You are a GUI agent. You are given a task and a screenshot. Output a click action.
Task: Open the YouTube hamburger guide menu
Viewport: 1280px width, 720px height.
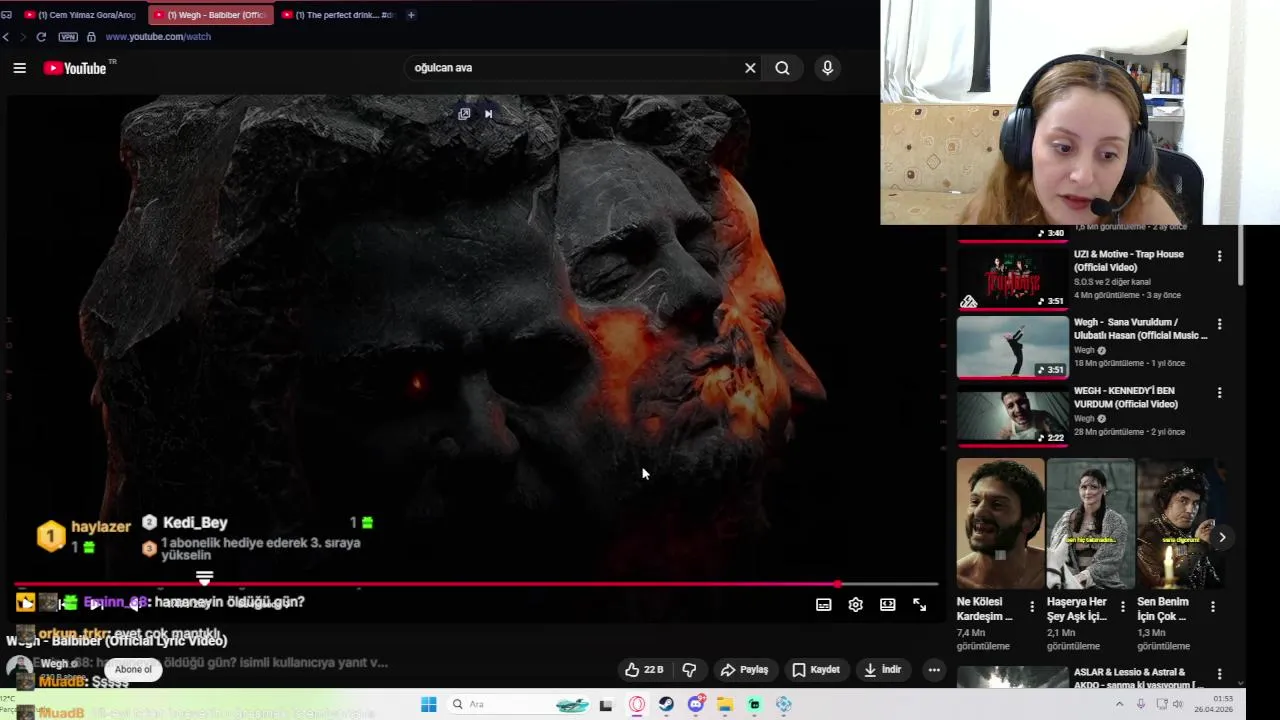pos(19,68)
